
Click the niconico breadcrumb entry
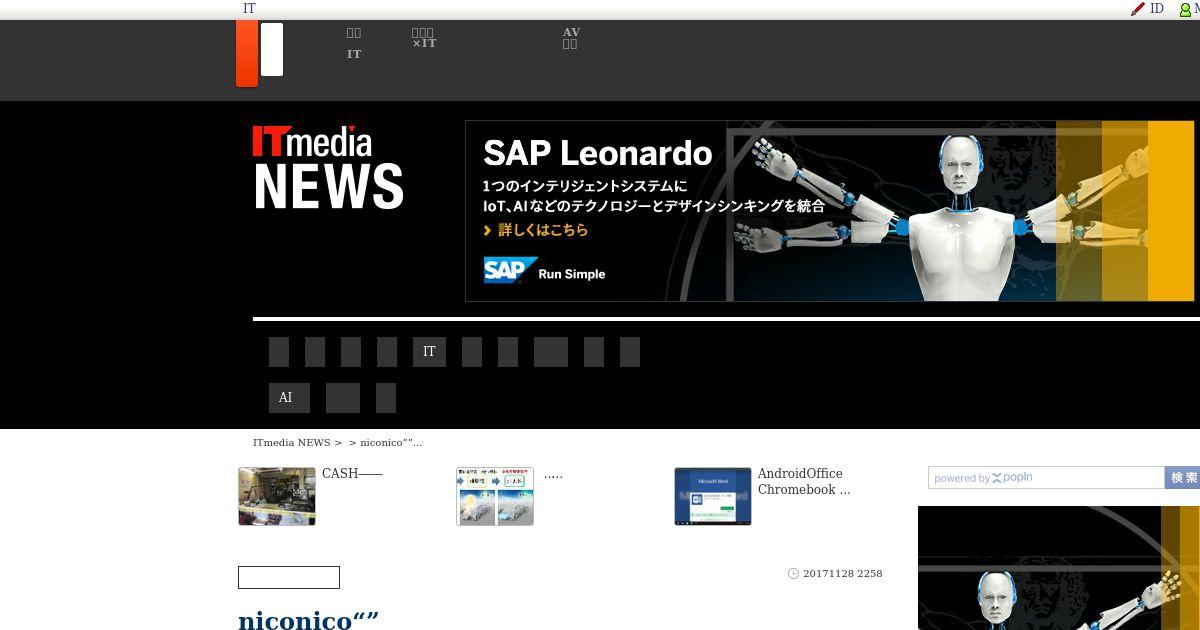click(391, 442)
